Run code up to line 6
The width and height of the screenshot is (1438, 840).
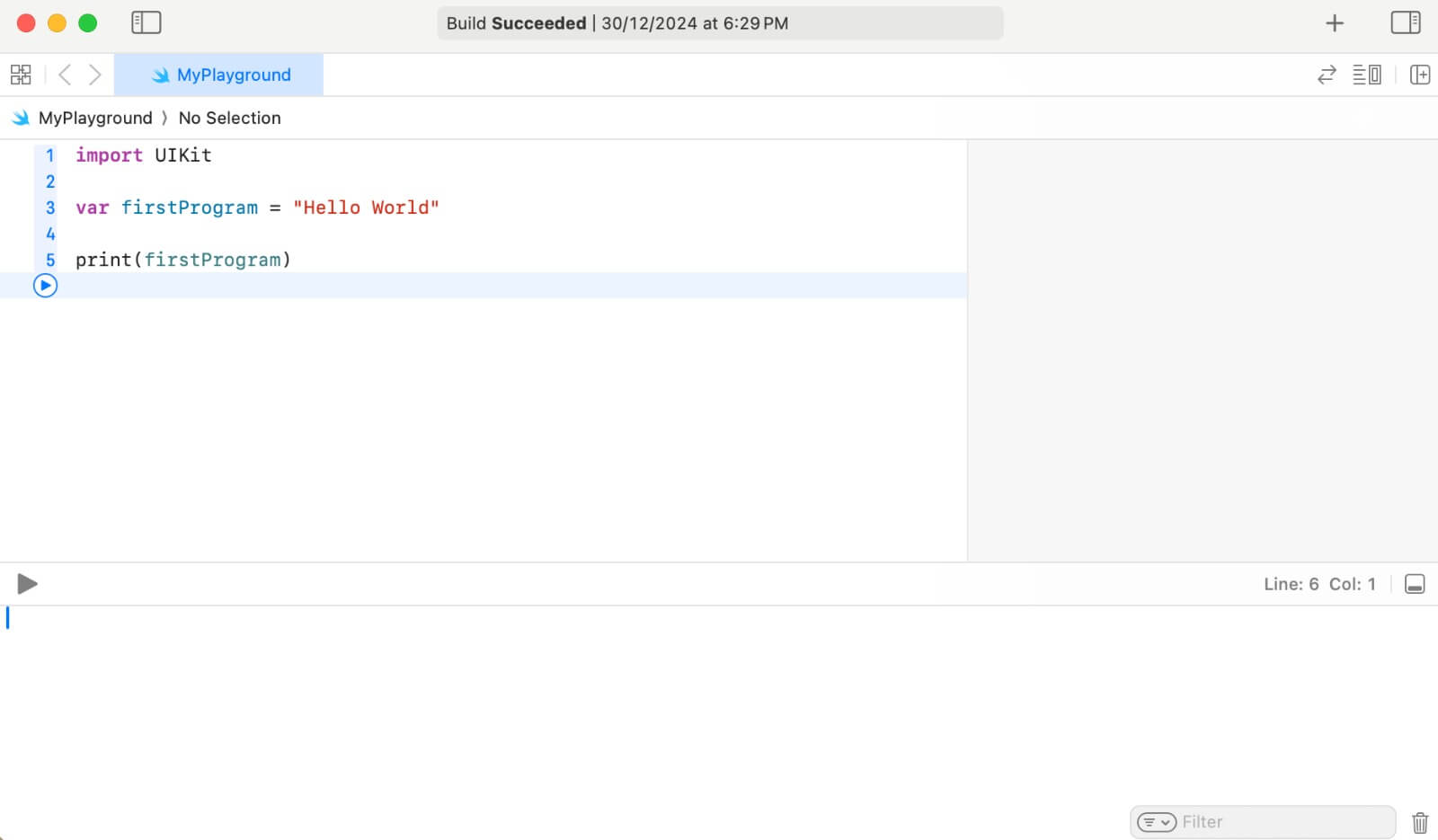(45, 286)
